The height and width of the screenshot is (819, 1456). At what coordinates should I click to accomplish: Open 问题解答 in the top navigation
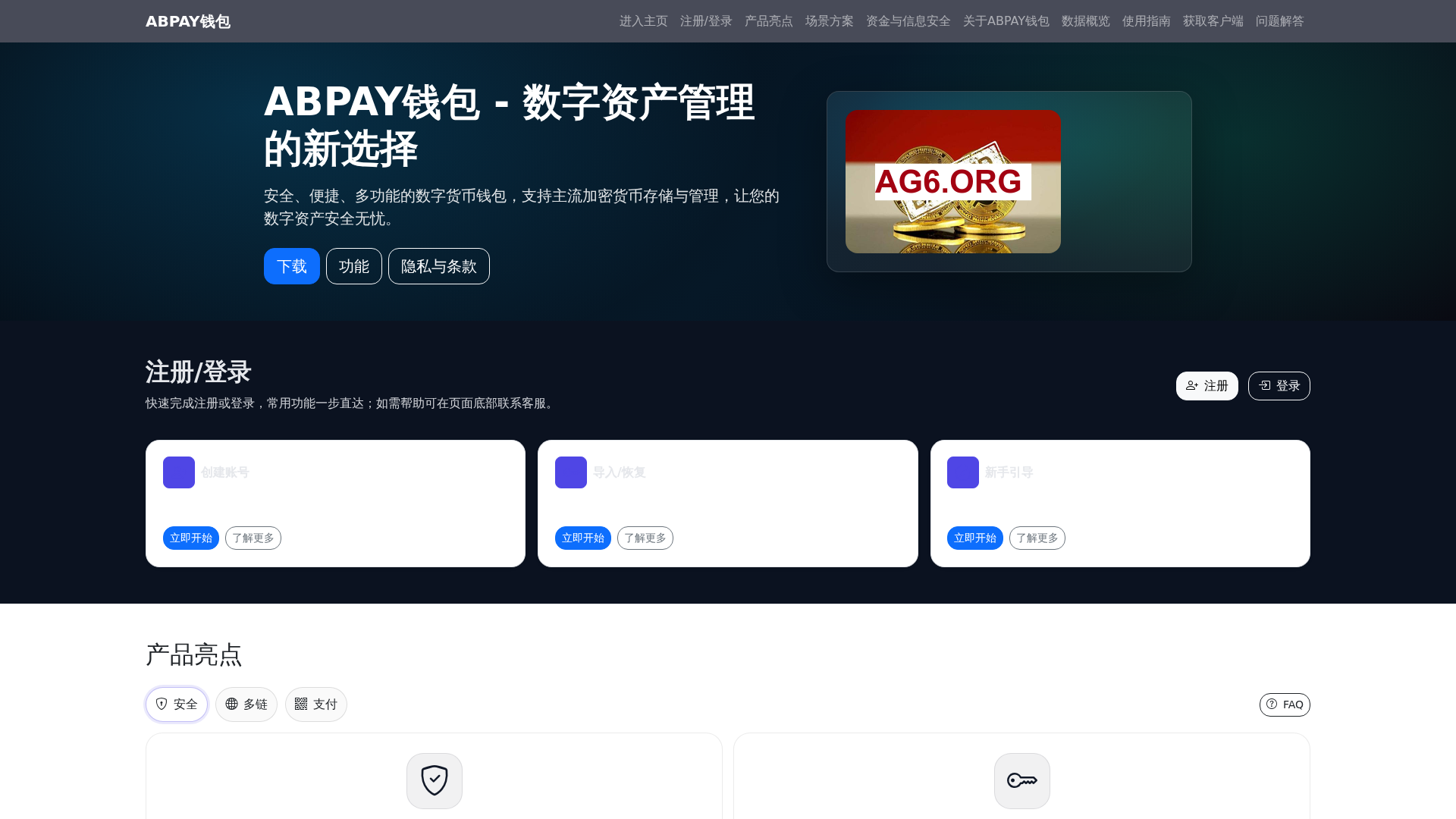pyautogui.click(x=1279, y=21)
